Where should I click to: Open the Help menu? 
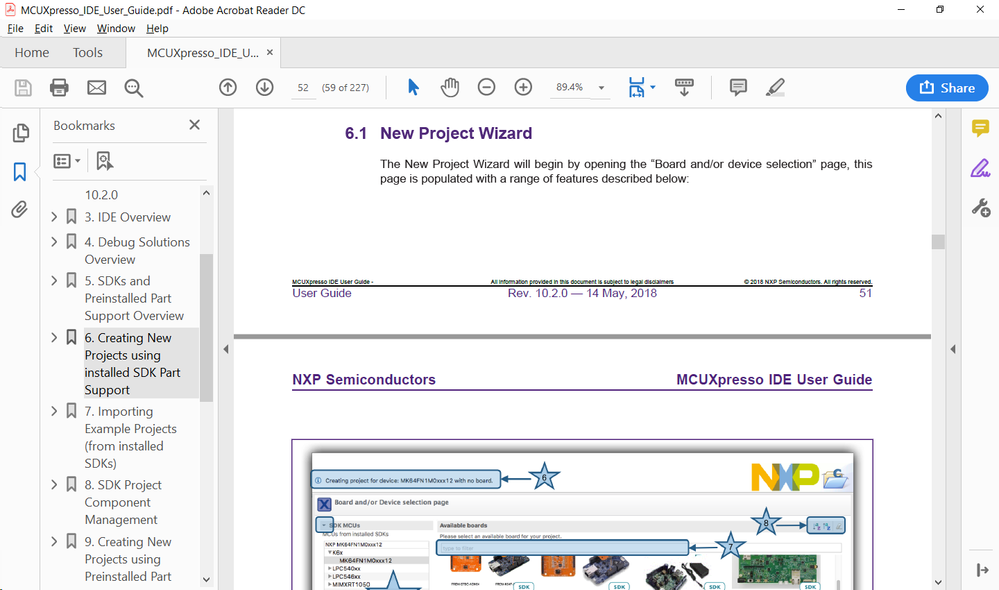(157, 28)
